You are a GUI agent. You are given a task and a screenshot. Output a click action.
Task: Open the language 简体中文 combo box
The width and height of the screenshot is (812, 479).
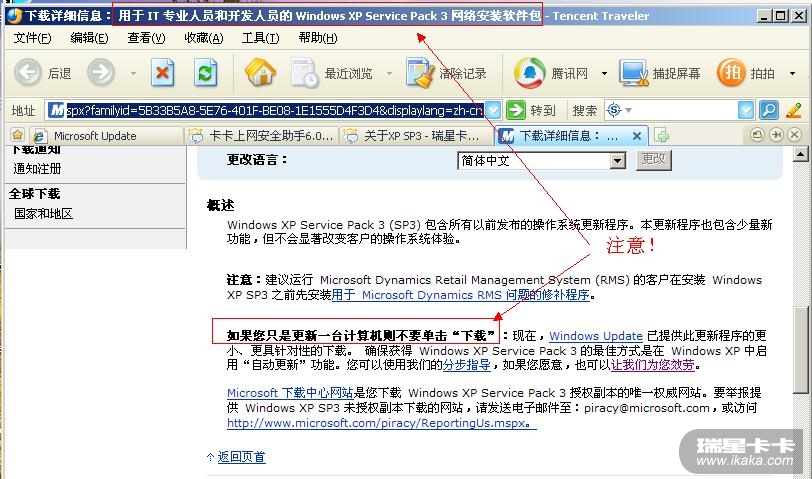point(542,161)
